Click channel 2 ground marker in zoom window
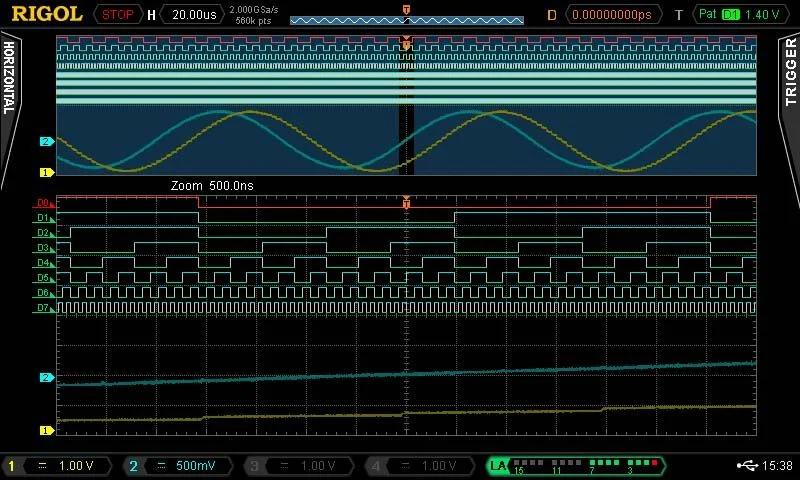 [x=45, y=377]
